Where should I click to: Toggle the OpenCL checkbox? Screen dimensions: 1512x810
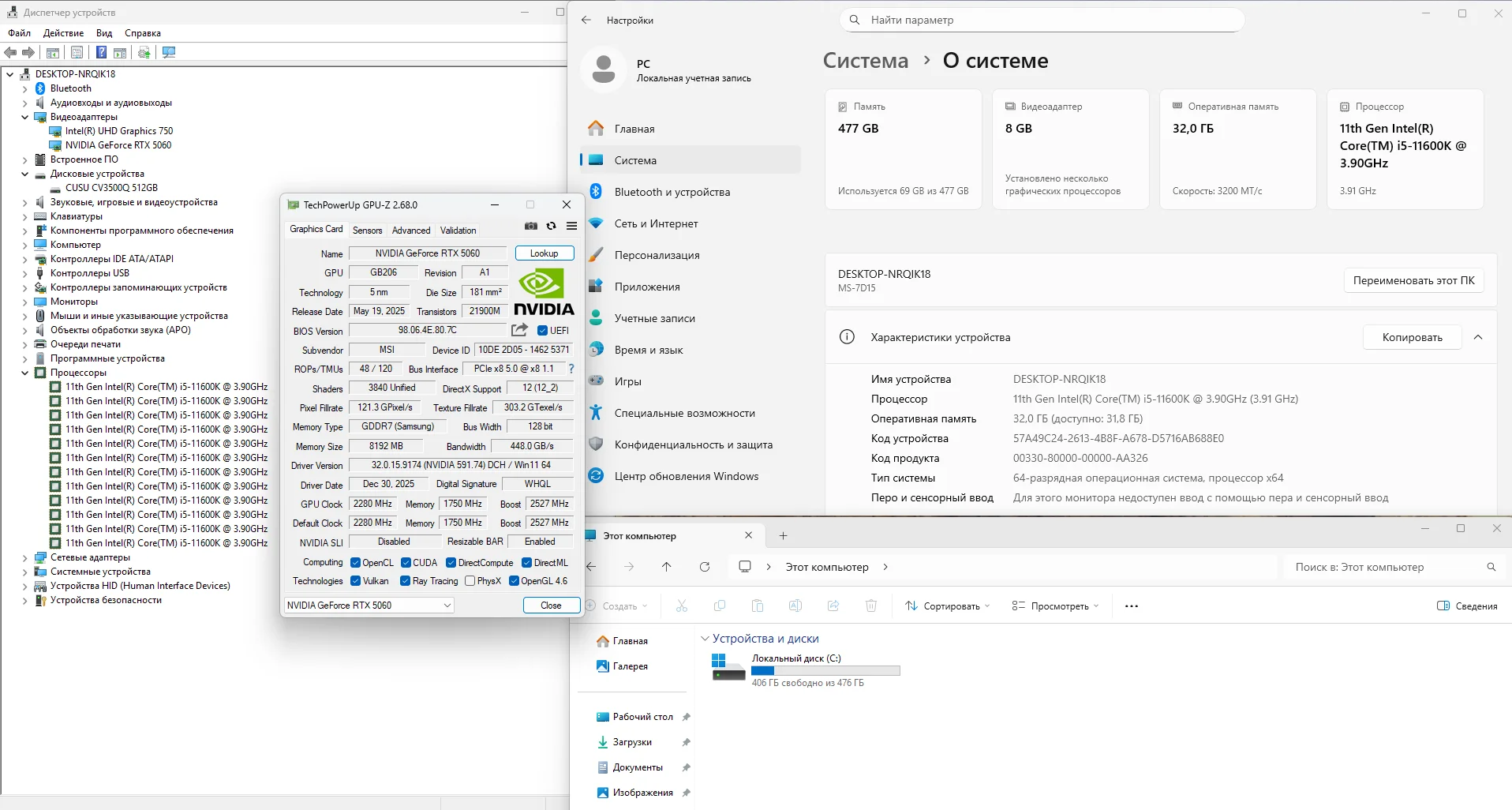point(355,563)
